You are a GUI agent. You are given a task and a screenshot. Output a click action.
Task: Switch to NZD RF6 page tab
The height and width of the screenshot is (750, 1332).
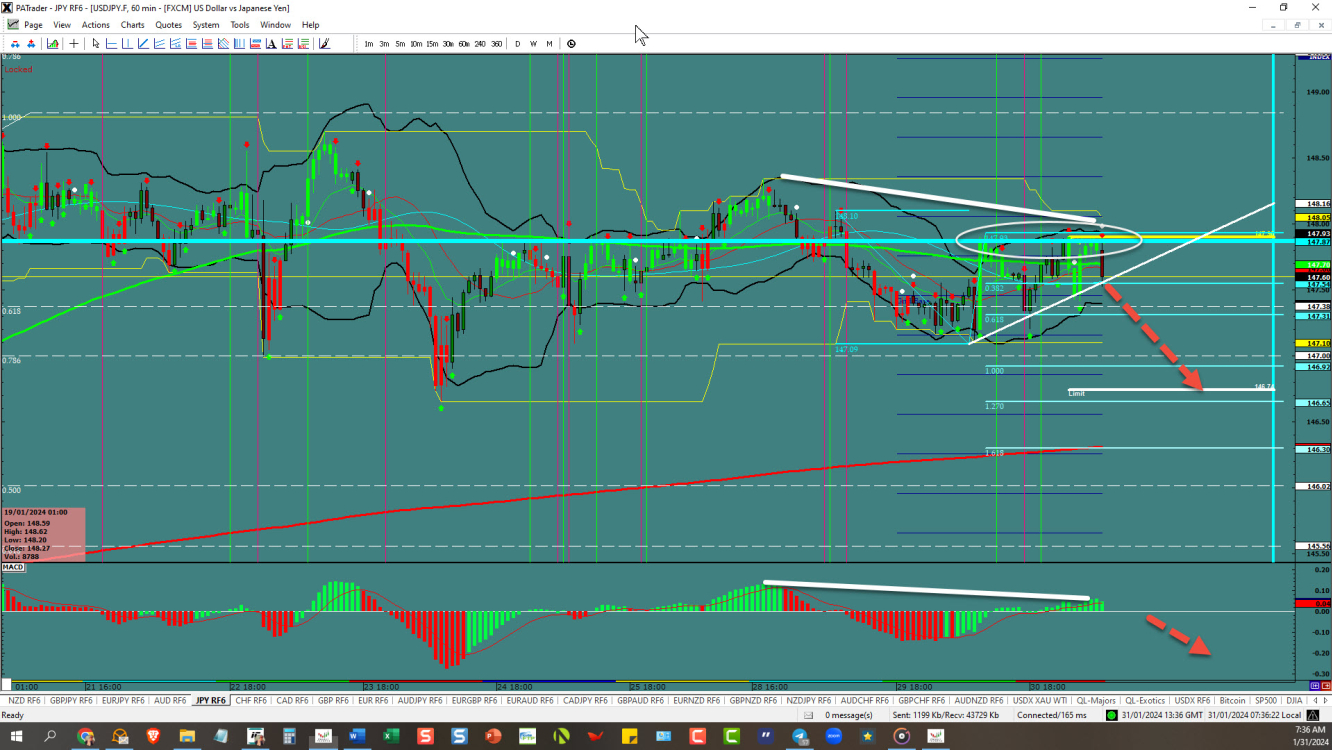coord(24,701)
